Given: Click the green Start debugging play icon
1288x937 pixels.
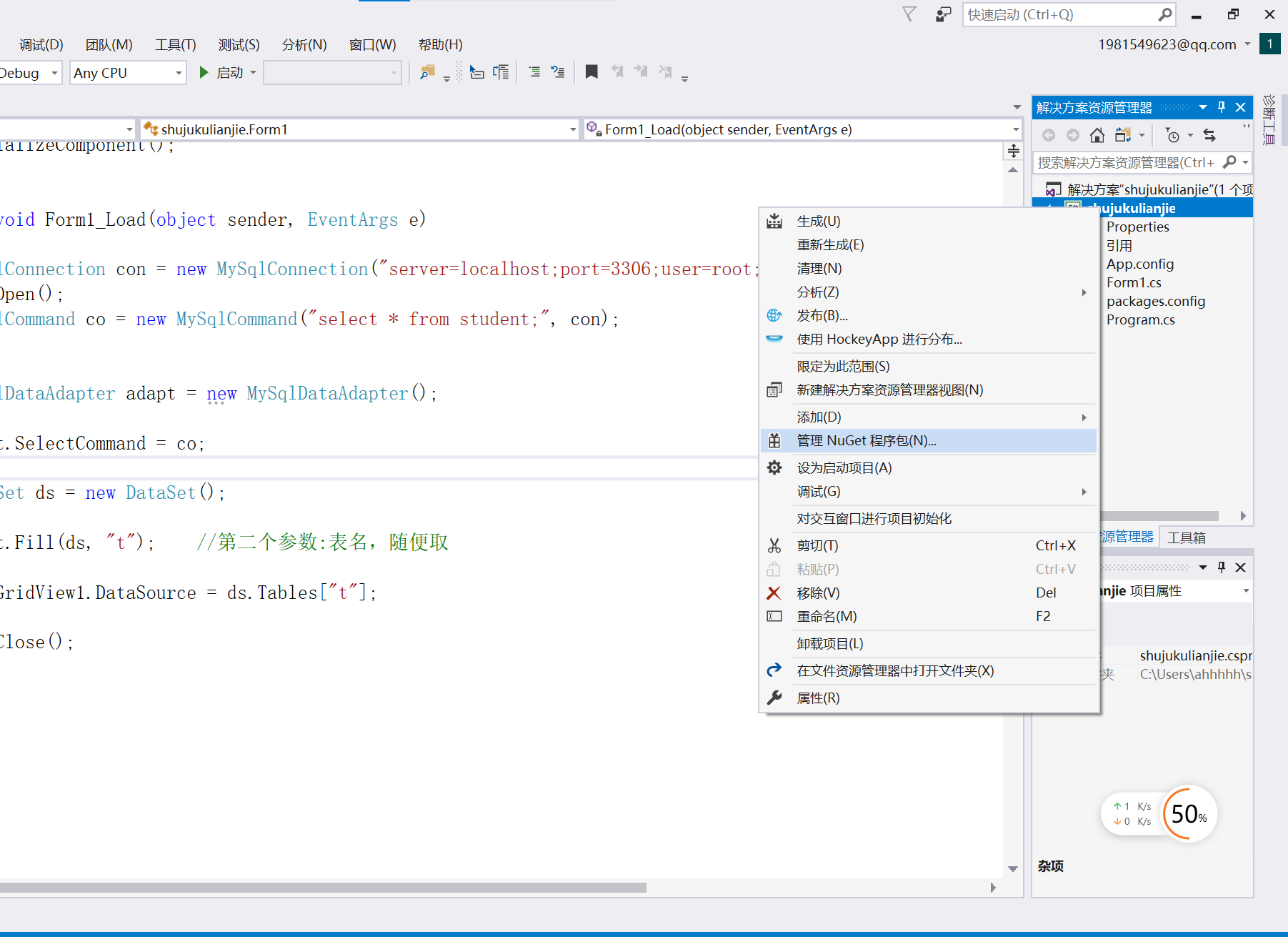Looking at the screenshot, I should pyautogui.click(x=204, y=72).
